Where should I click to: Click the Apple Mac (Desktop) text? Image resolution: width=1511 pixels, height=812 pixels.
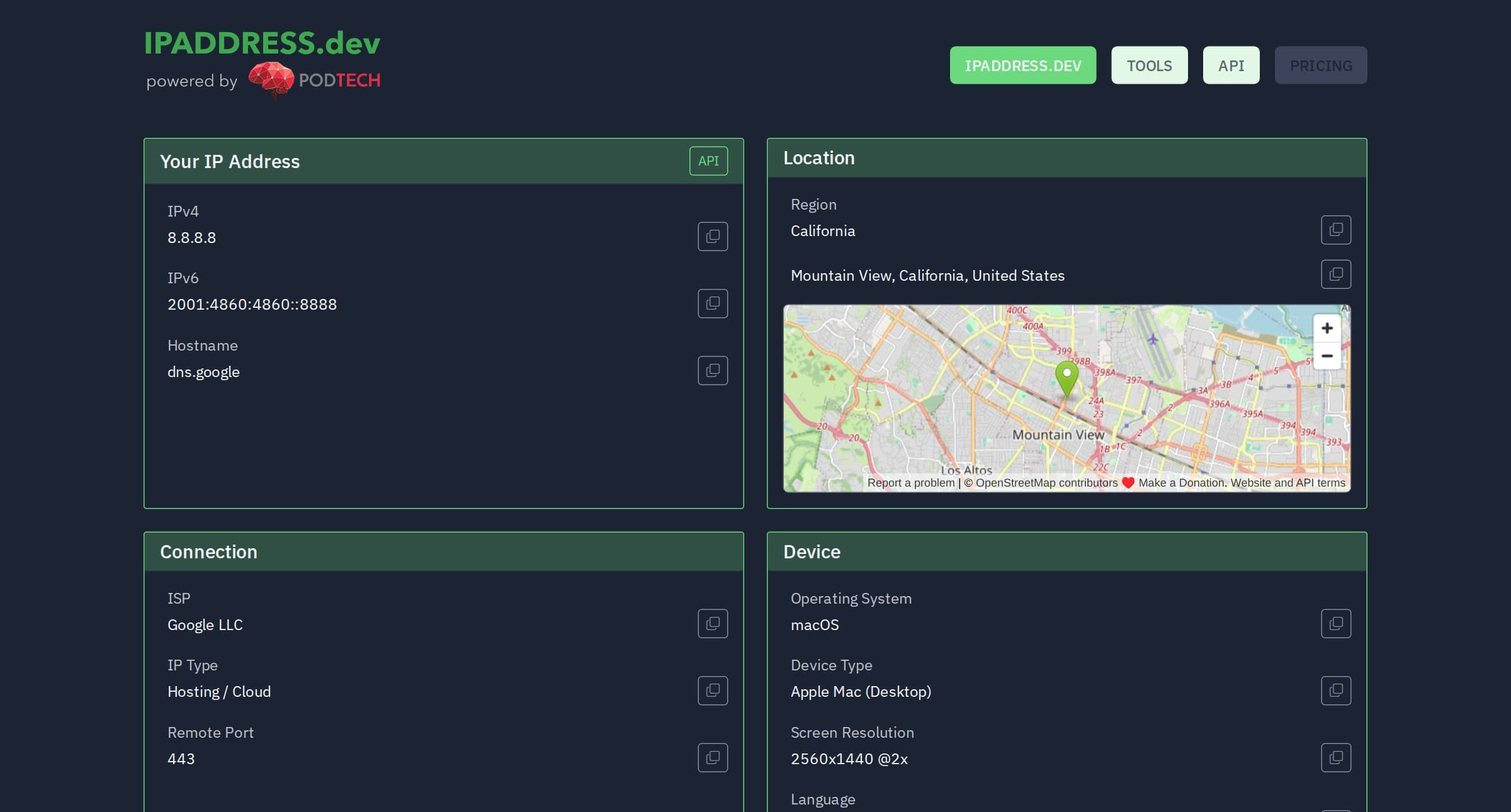pos(861,692)
